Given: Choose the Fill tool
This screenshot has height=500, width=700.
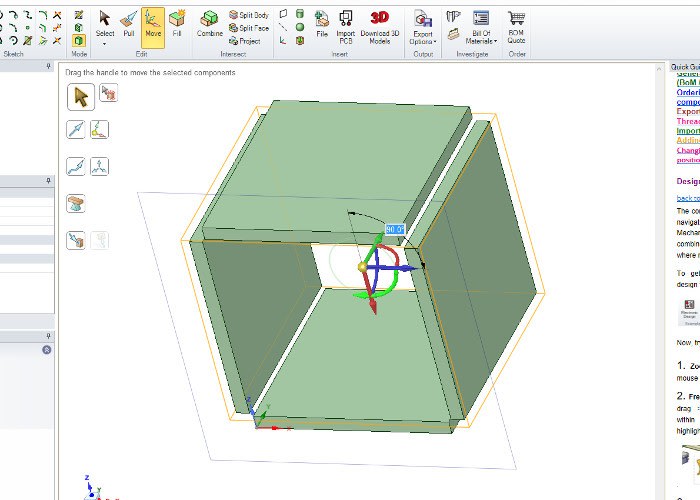Looking at the screenshot, I should coord(177,24).
